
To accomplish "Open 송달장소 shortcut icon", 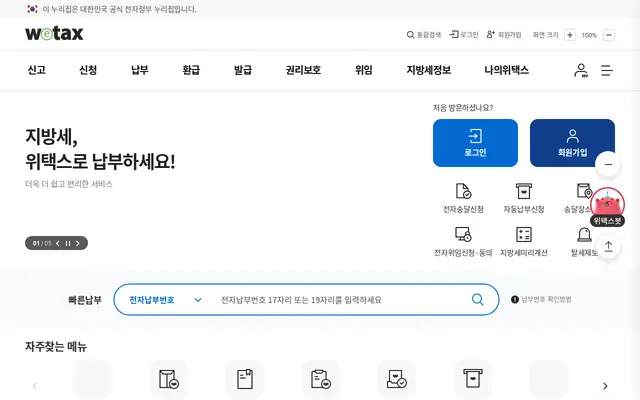I will pos(580,198).
